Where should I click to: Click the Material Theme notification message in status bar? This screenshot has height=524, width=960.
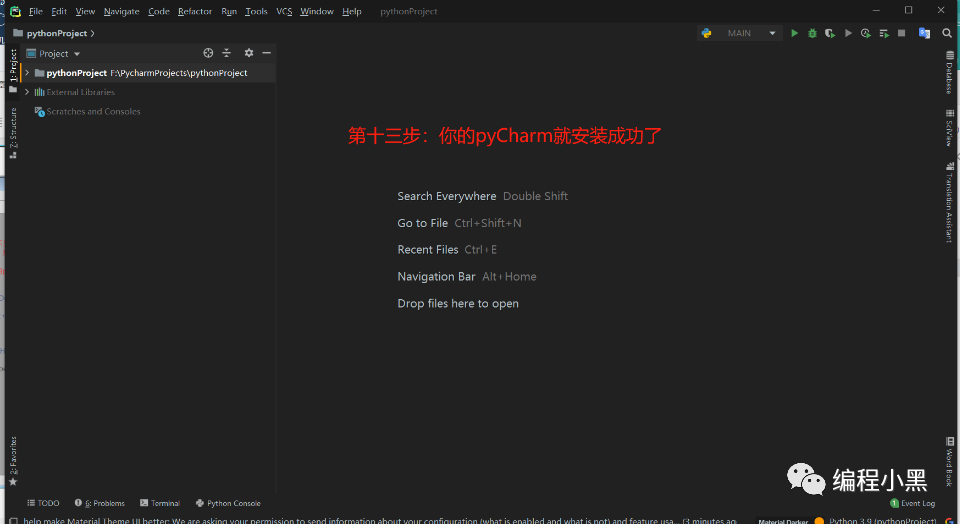pyautogui.click(x=380, y=521)
